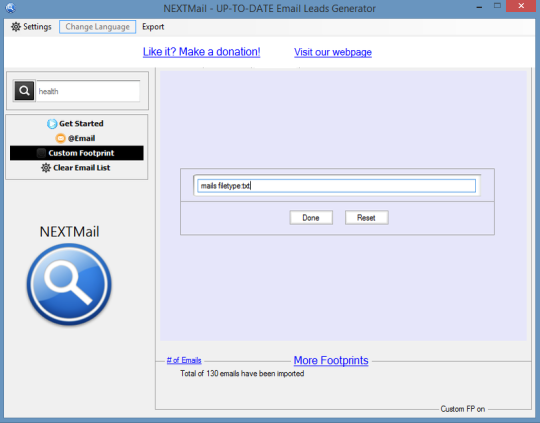Click the Reset button

click(x=367, y=218)
